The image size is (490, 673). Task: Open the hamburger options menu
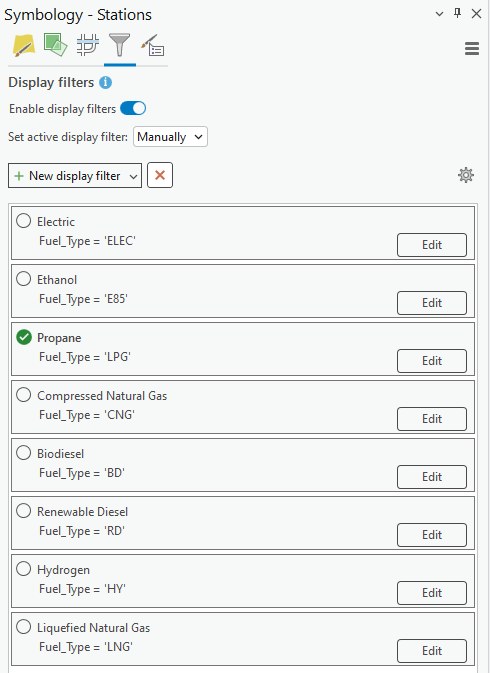click(x=472, y=49)
